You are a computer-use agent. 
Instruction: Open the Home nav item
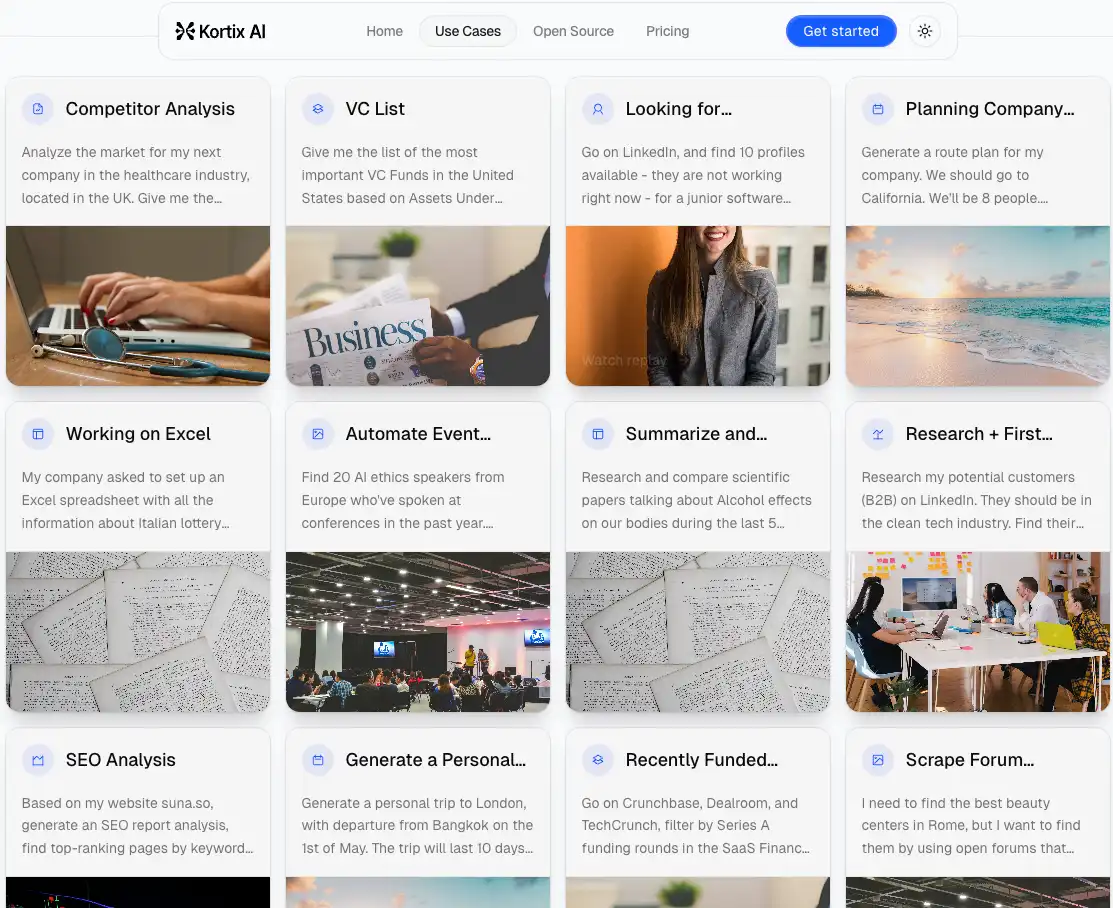point(384,31)
